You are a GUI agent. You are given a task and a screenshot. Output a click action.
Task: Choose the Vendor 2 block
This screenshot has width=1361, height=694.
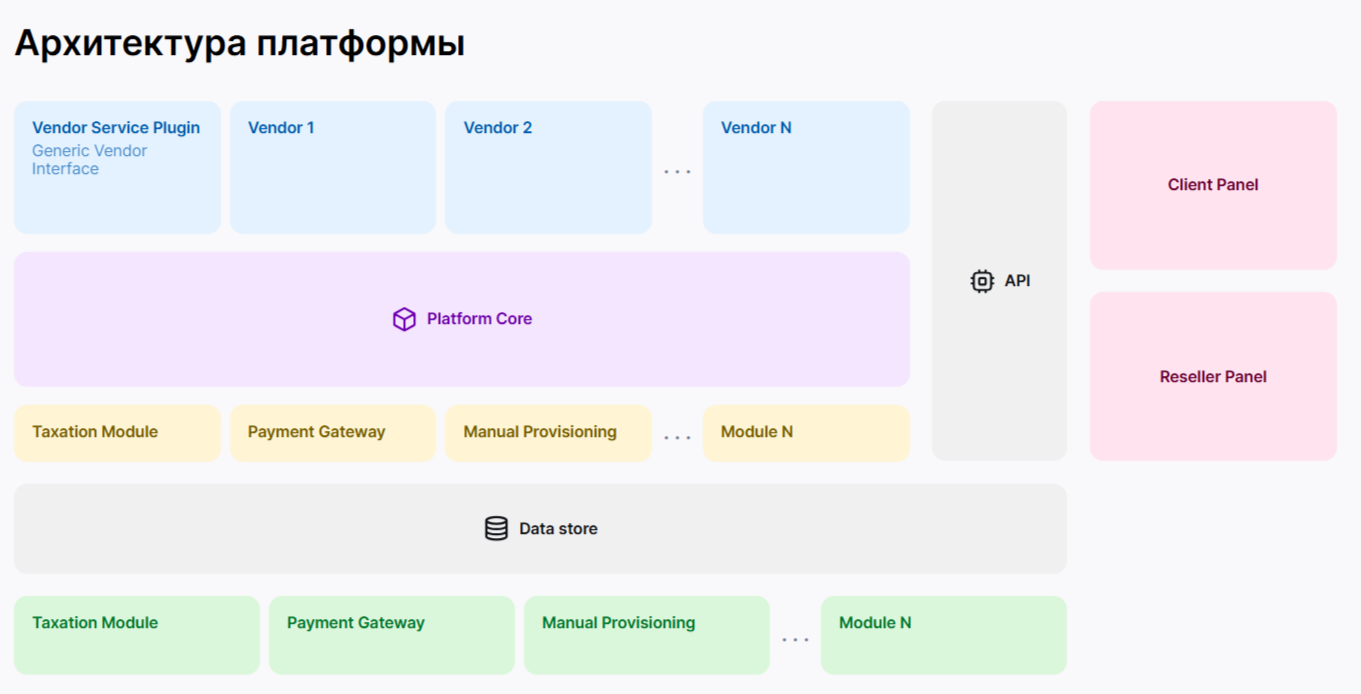click(547, 167)
